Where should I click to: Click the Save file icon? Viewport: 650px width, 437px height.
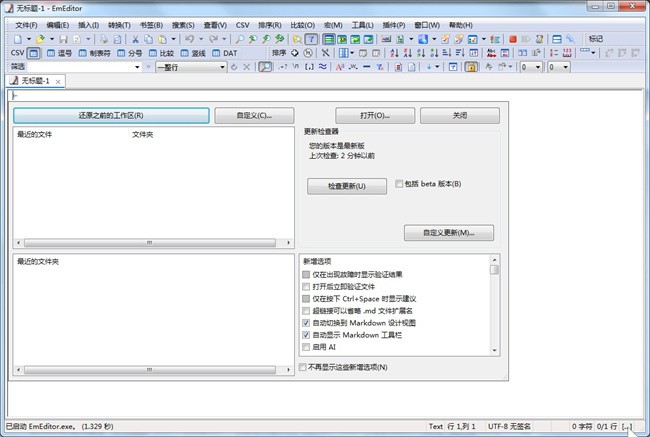(x=64, y=39)
